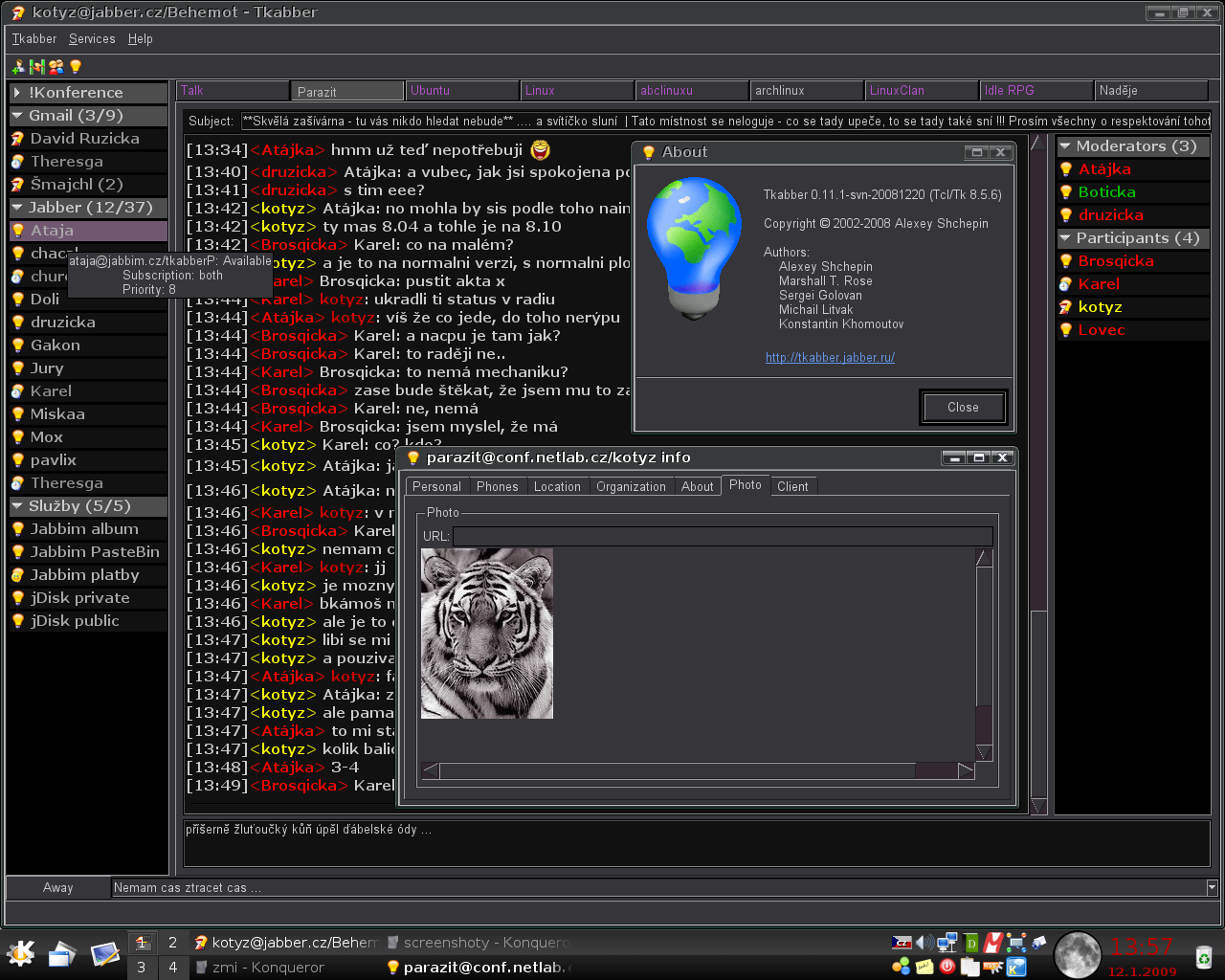Click the status icon next to participant kotyz
Viewport: 1225px width, 980px height.
click(x=1065, y=307)
